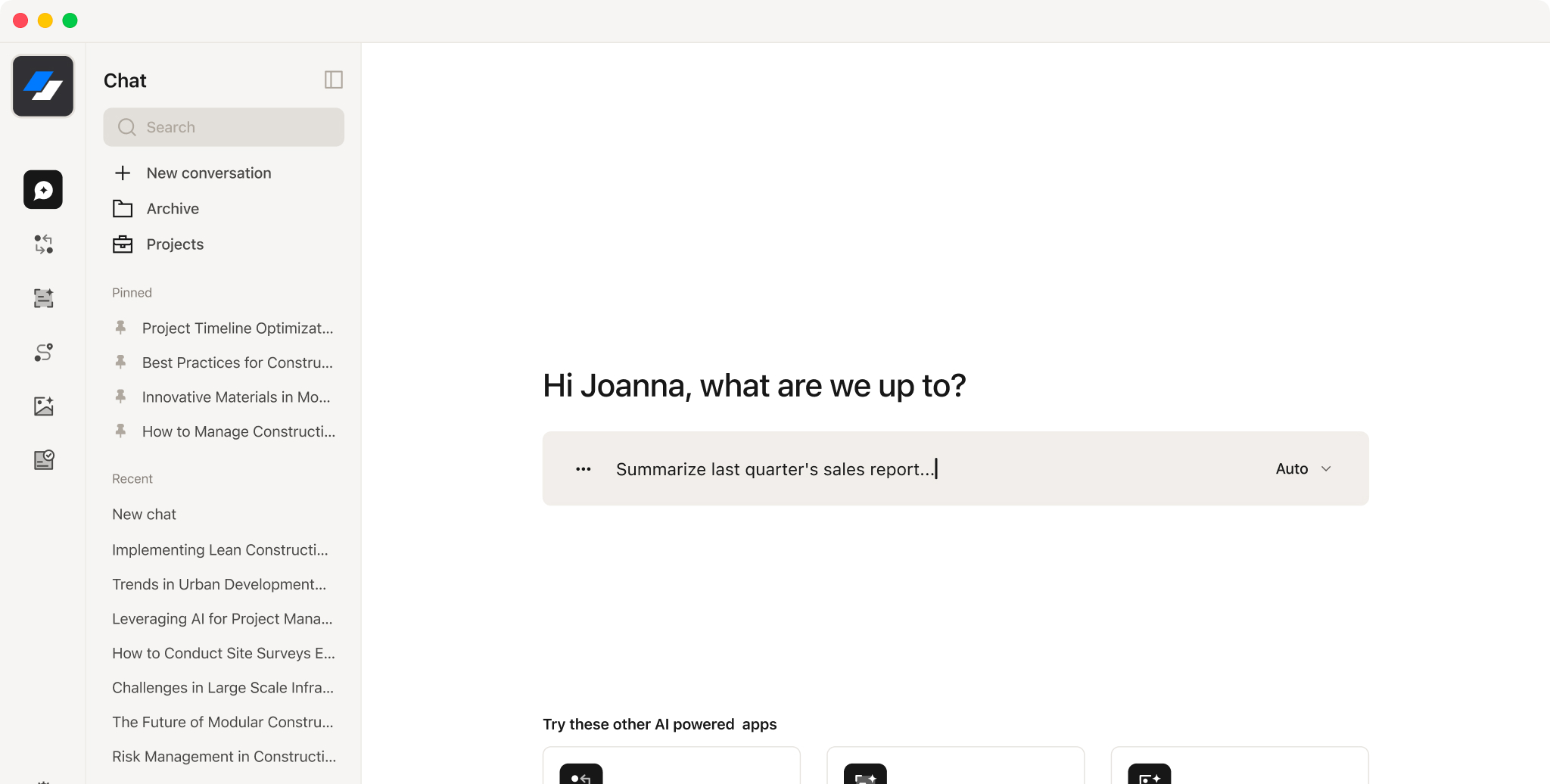Click the blue app logo at top left
The image size is (1550, 784).
[43, 86]
